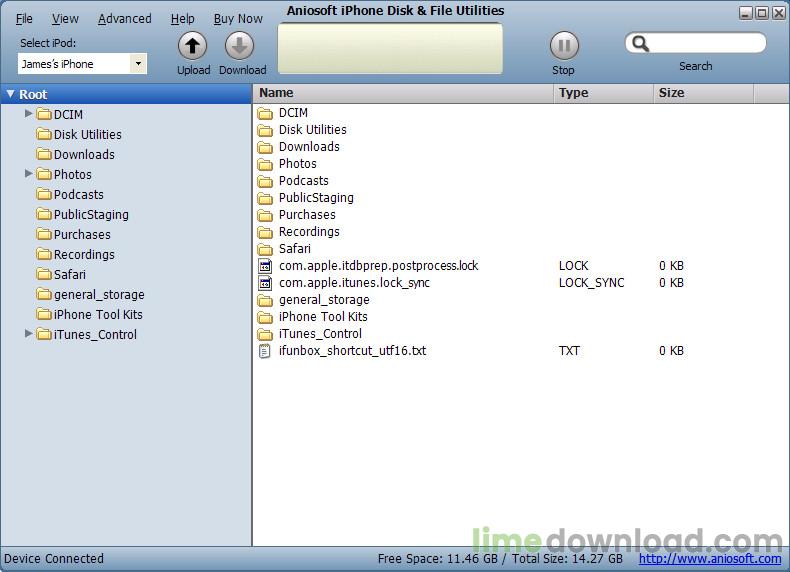The image size is (790, 572).
Task: Maximize the Aniosoft window
Action: (762, 14)
